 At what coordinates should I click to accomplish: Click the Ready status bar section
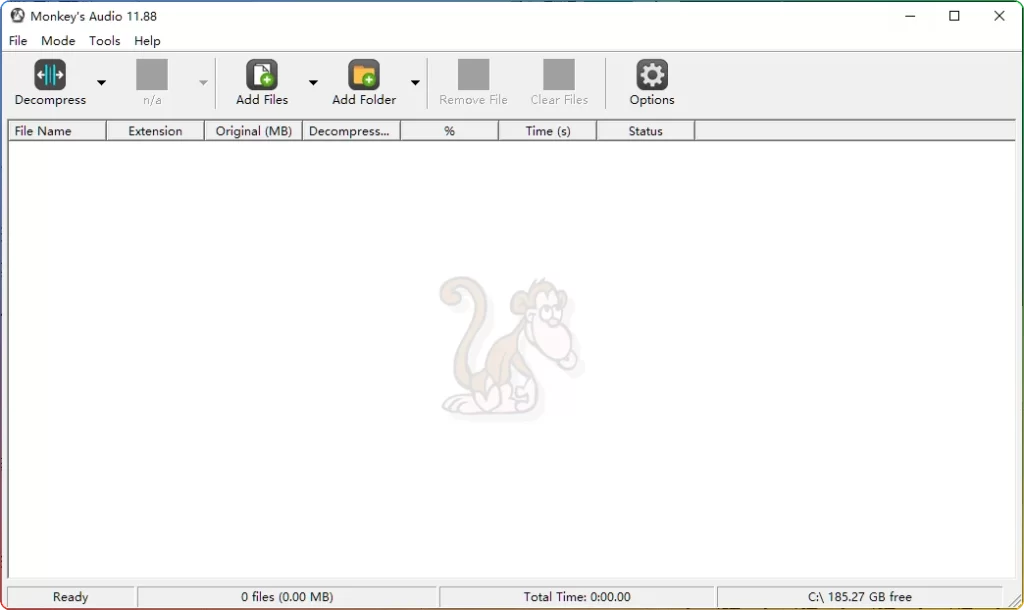click(69, 596)
